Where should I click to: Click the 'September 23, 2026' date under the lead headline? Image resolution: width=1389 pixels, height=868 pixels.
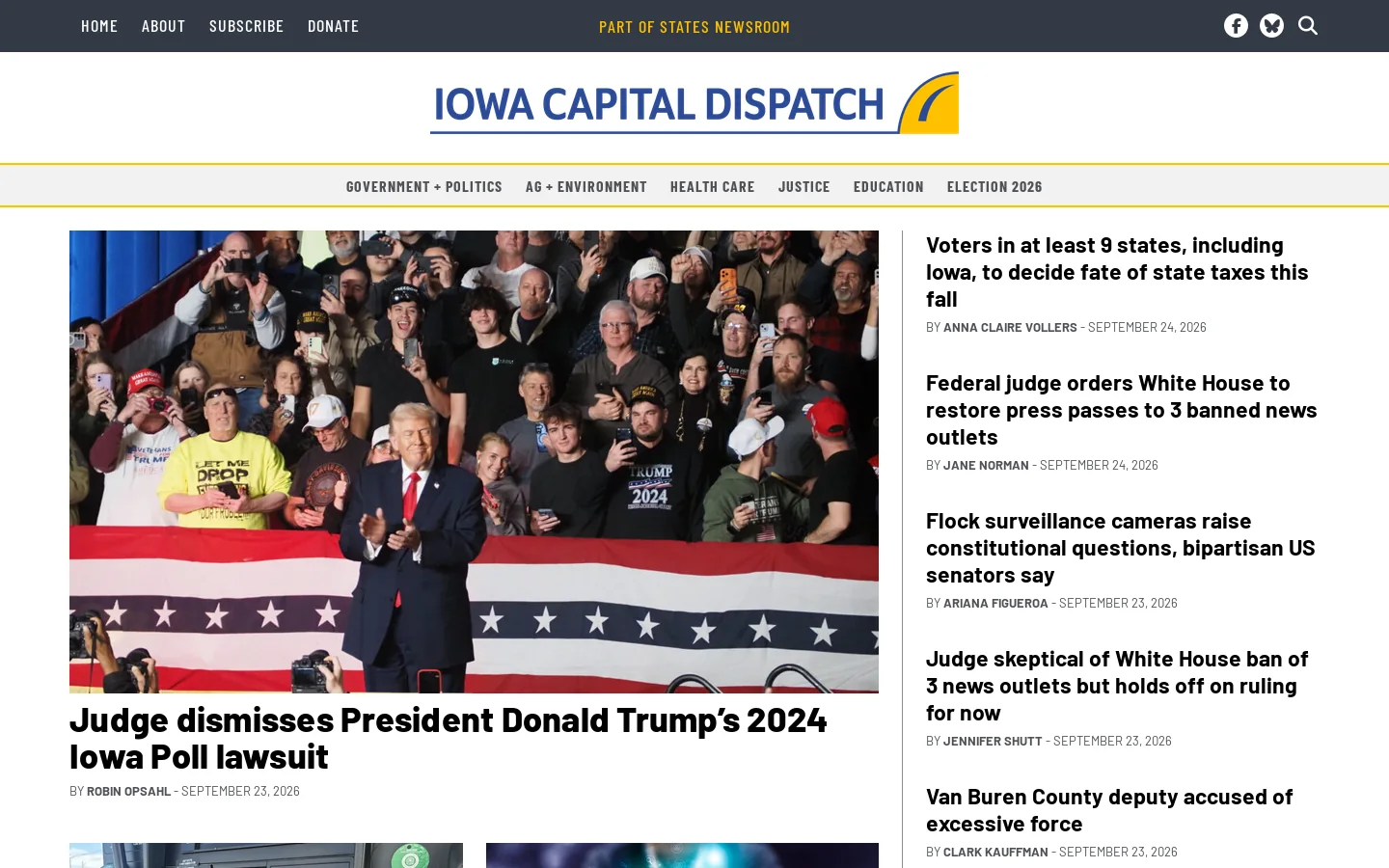coord(240,791)
